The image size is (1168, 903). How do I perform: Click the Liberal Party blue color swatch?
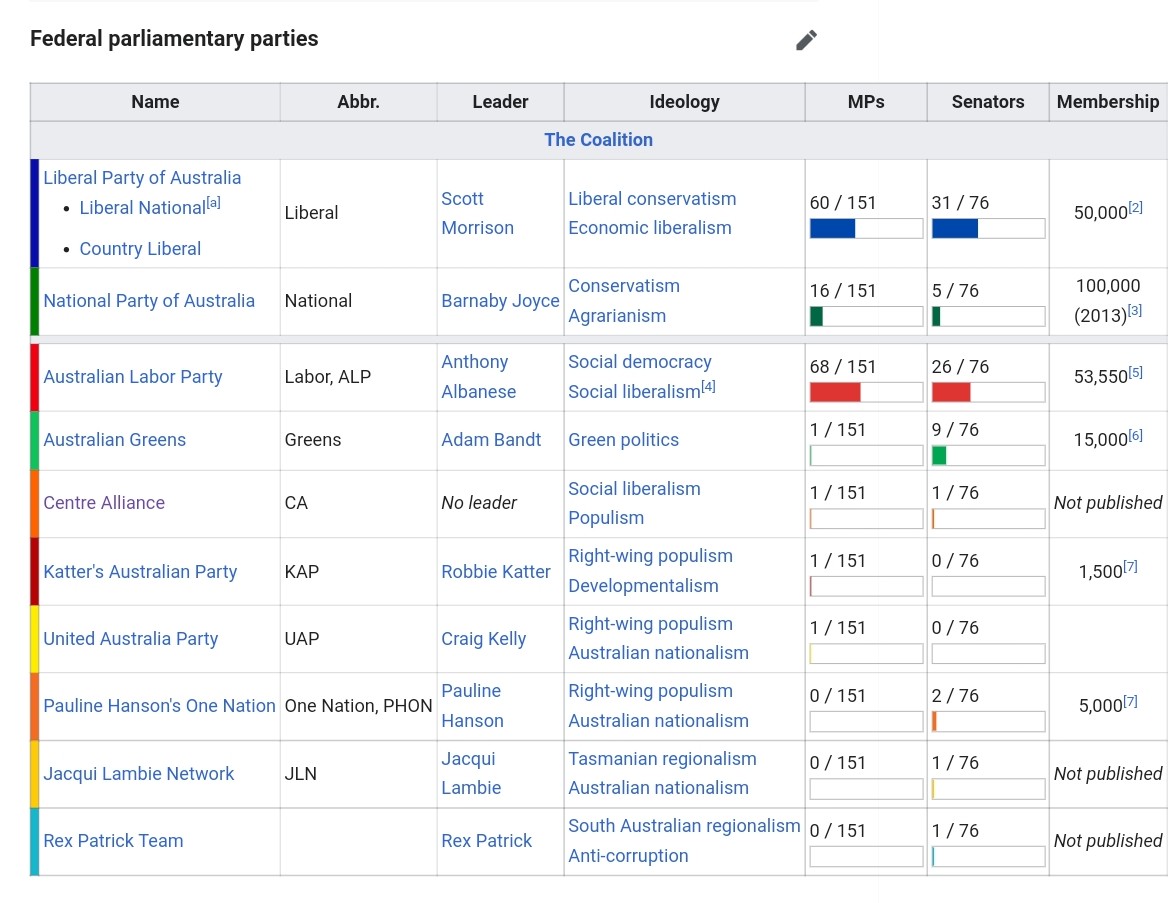pos(35,213)
